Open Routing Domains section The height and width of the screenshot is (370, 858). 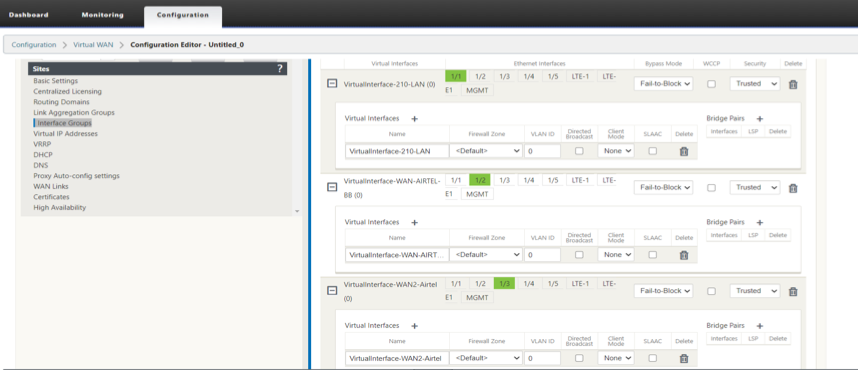(x=61, y=102)
